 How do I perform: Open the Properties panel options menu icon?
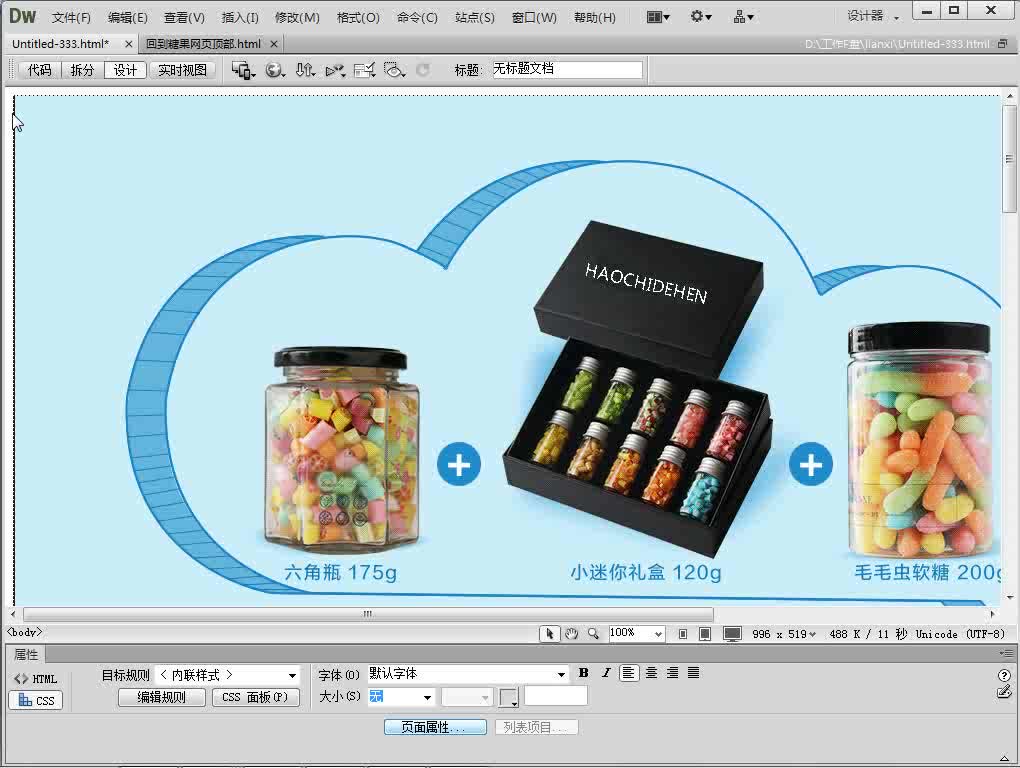coord(1006,654)
